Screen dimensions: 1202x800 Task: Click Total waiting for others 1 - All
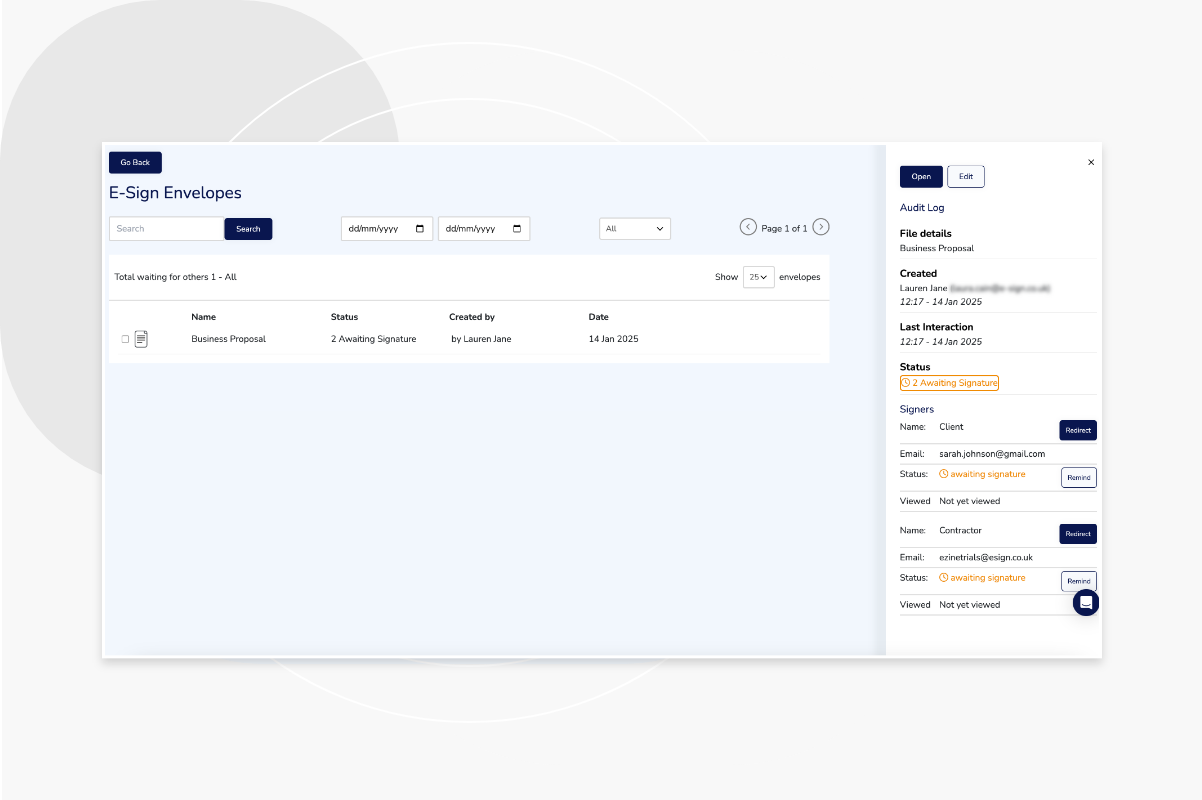click(x=175, y=277)
